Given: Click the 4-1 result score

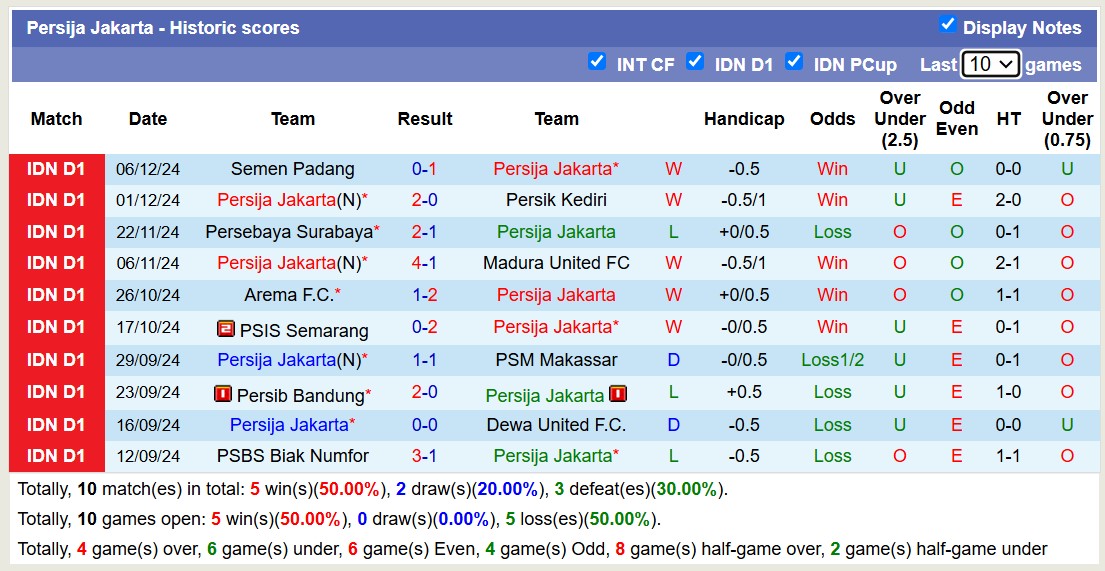Looking at the screenshot, I should (x=425, y=263).
